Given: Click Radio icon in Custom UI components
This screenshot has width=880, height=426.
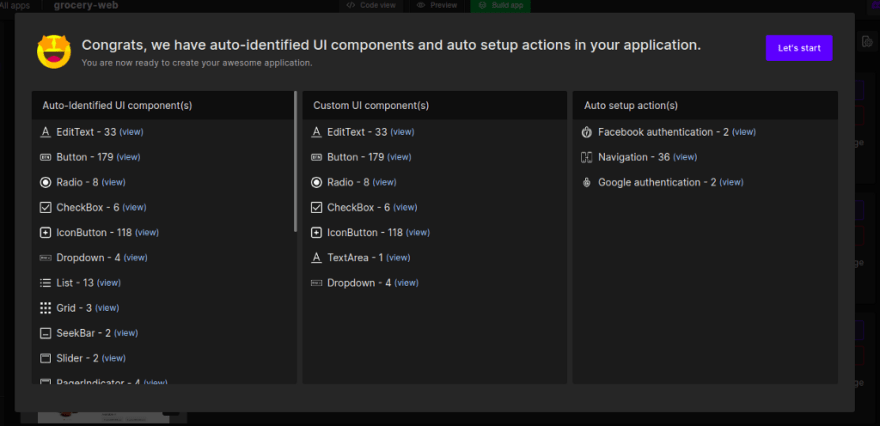Looking at the screenshot, I should 317,182.
